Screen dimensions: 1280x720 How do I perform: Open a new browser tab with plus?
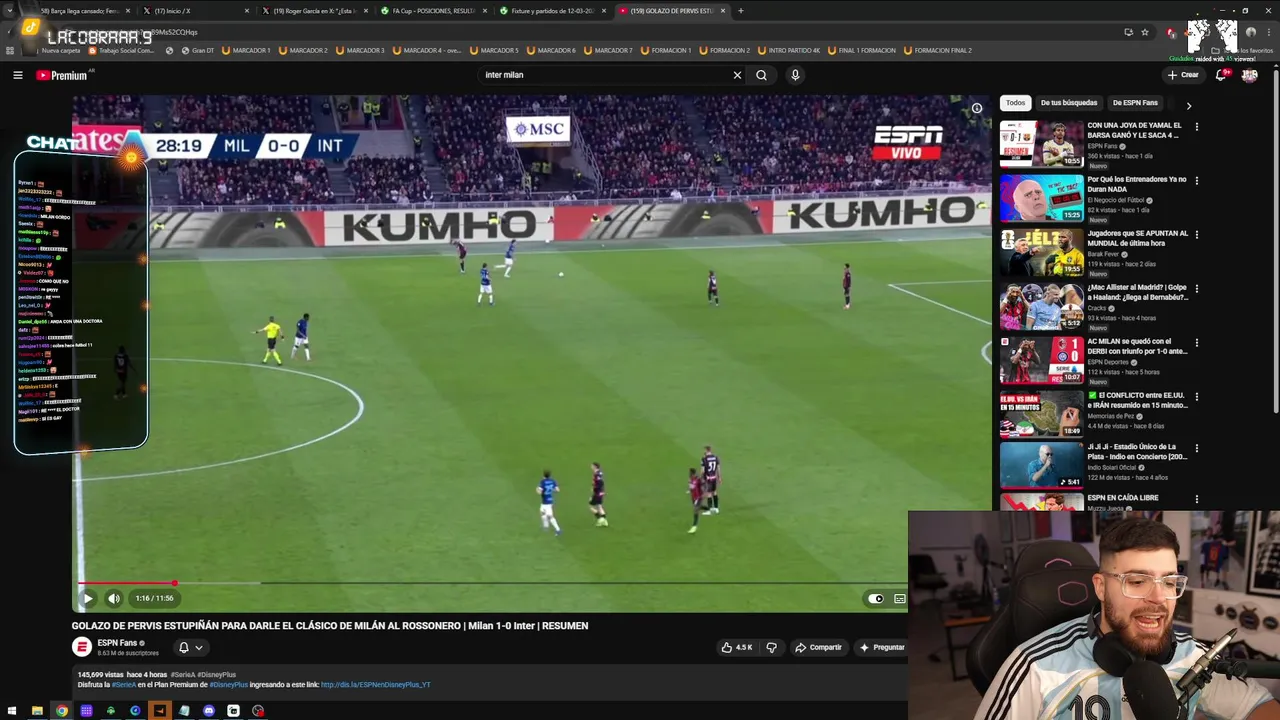(740, 11)
